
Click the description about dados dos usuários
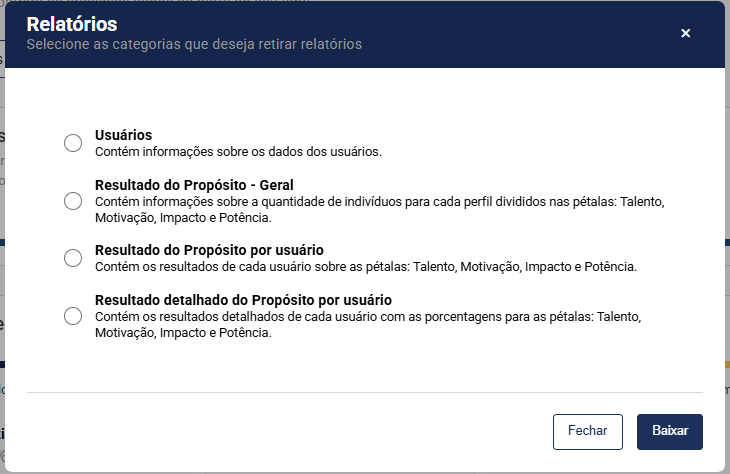pyautogui.click(x=238, y=152)
